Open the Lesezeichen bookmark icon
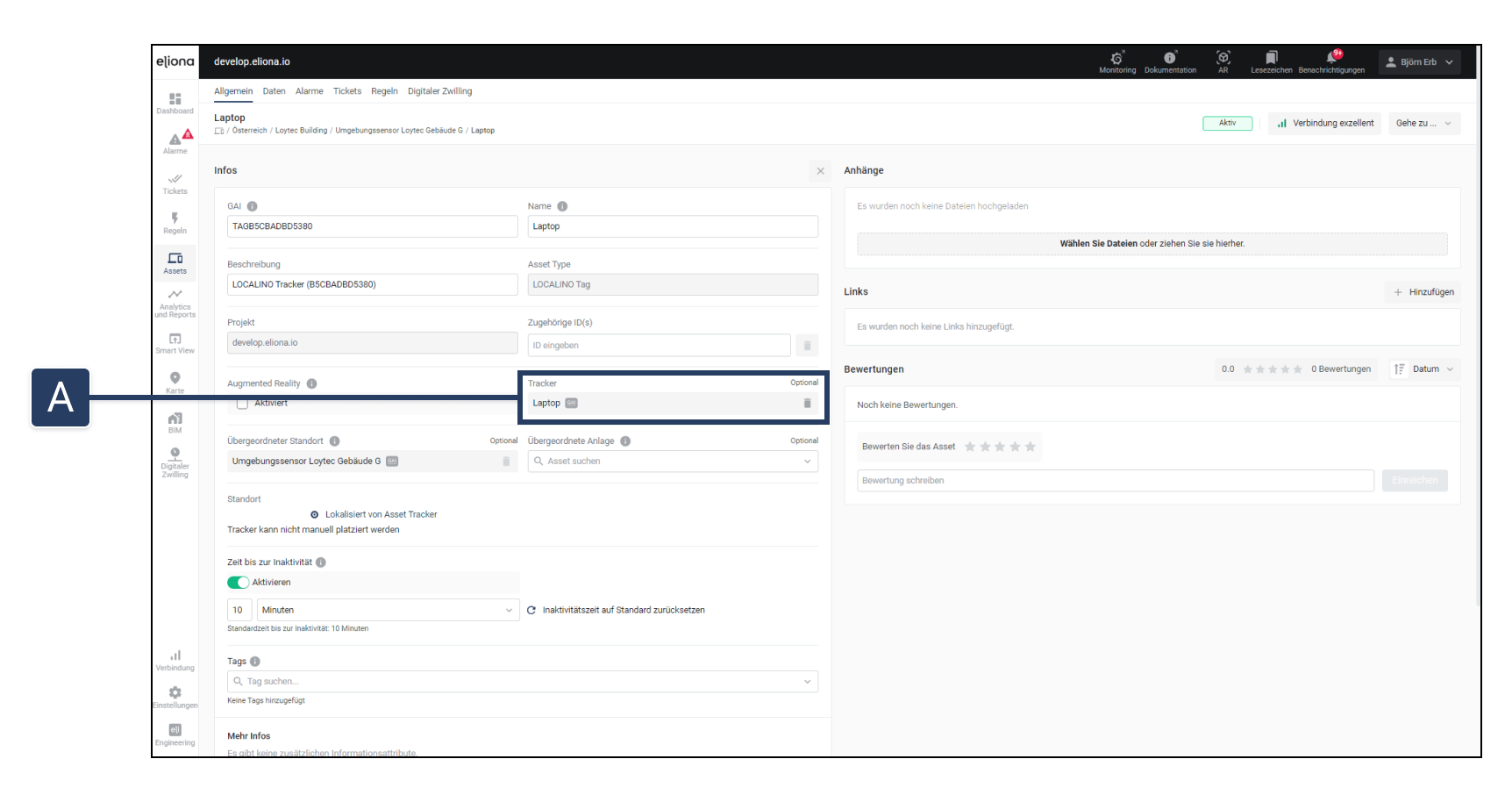1512x802 pixels. click(x=1271, y=61)
